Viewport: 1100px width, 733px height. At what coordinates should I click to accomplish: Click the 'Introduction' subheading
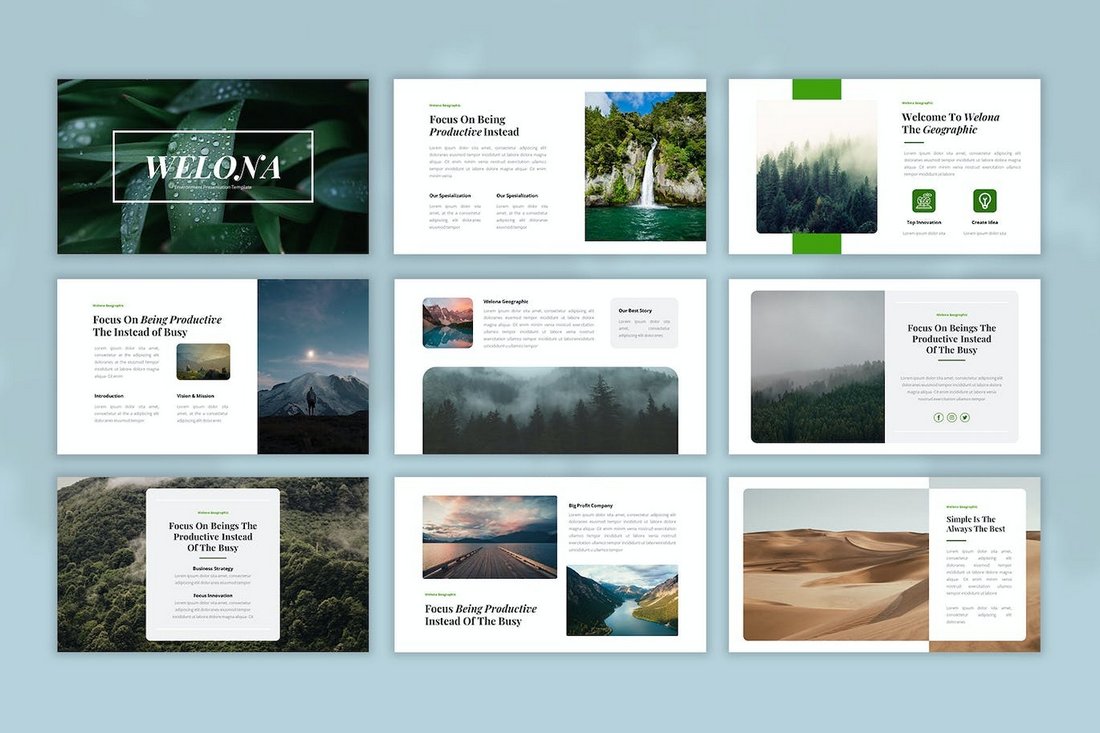109,396
